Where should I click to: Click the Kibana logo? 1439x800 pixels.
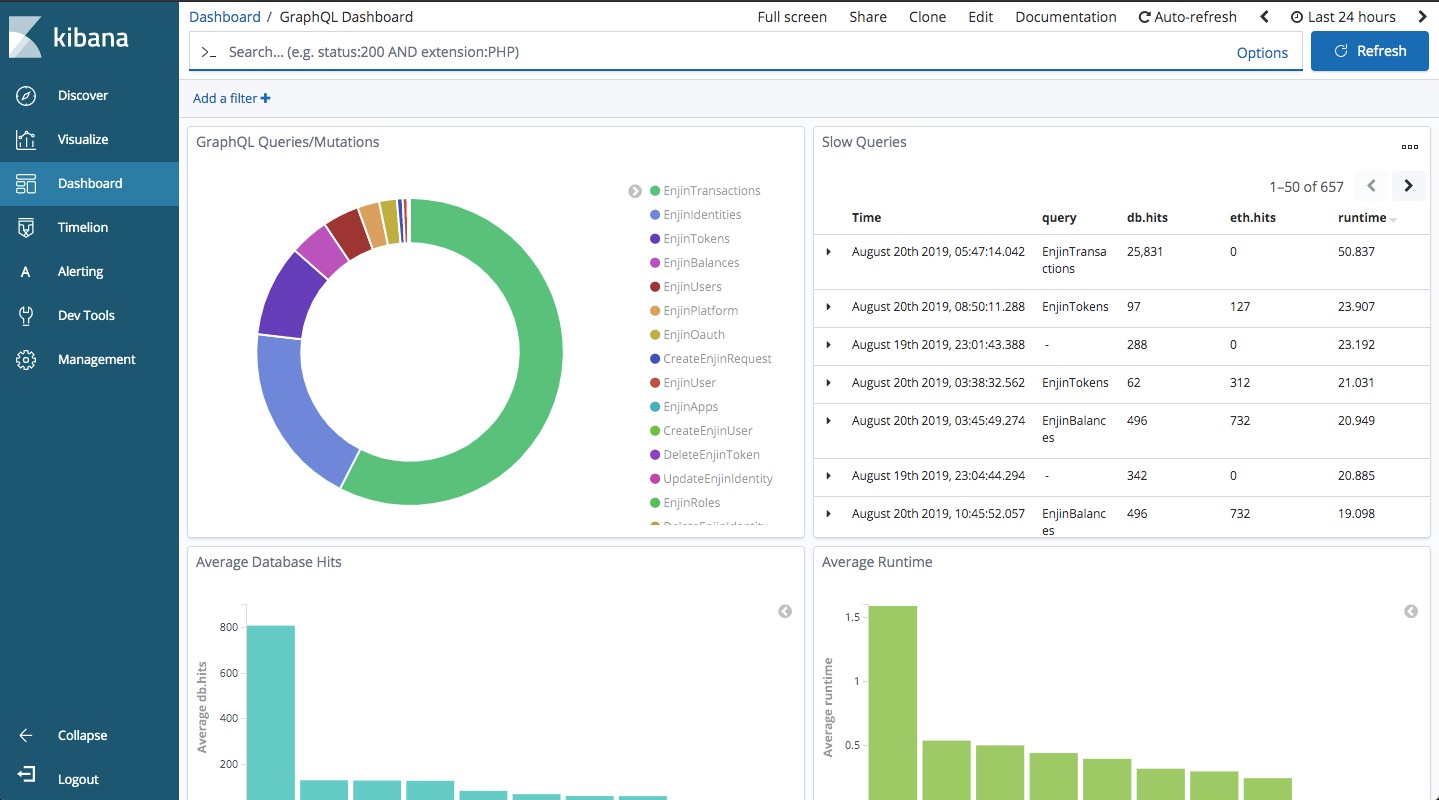tap(68, 37)
